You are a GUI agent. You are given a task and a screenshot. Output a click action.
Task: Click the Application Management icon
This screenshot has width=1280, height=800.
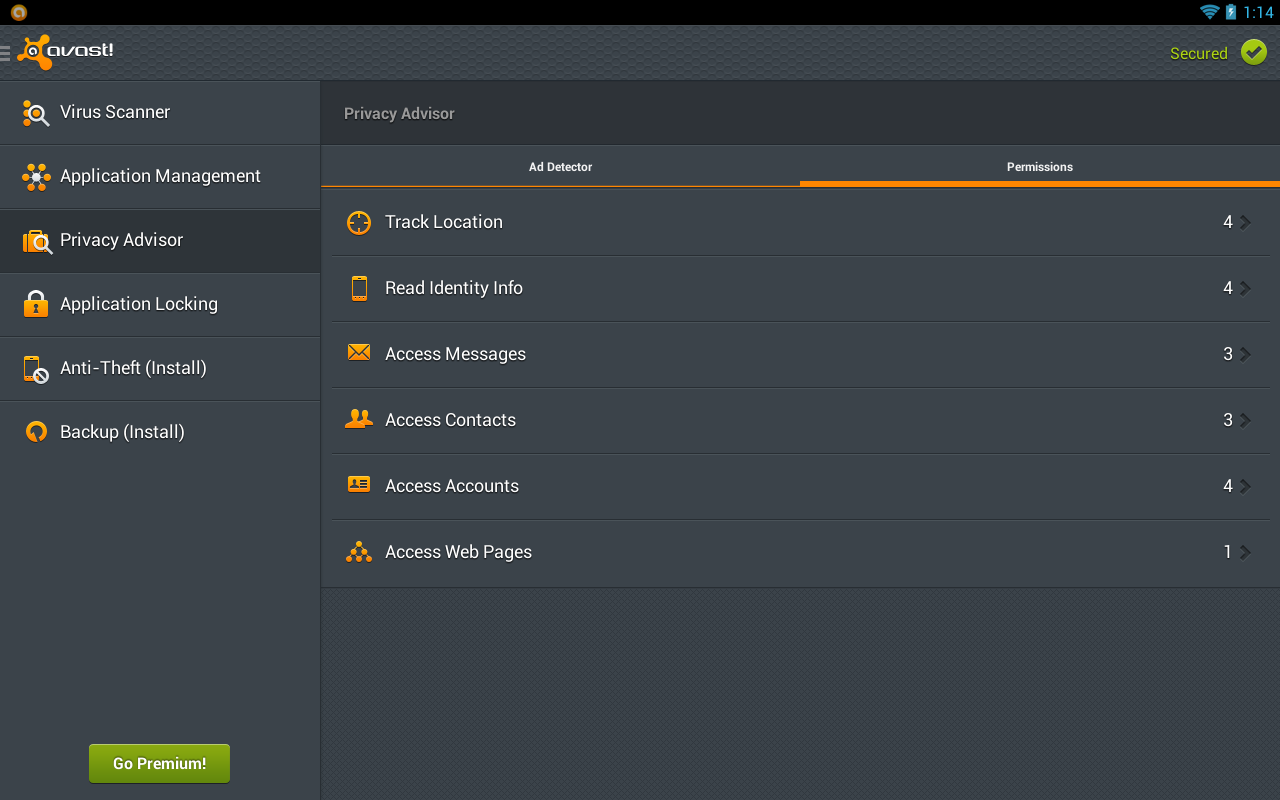[x=36, y=177]
